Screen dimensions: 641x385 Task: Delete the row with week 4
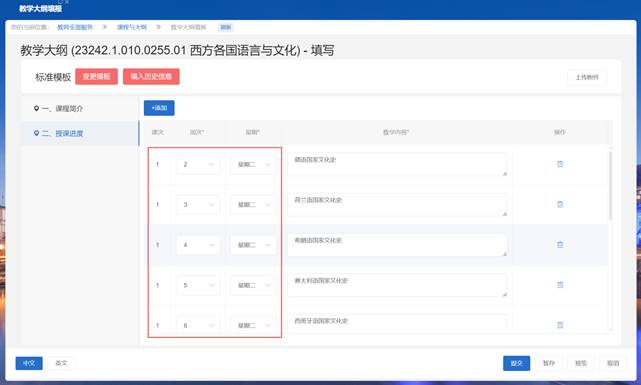560,245
